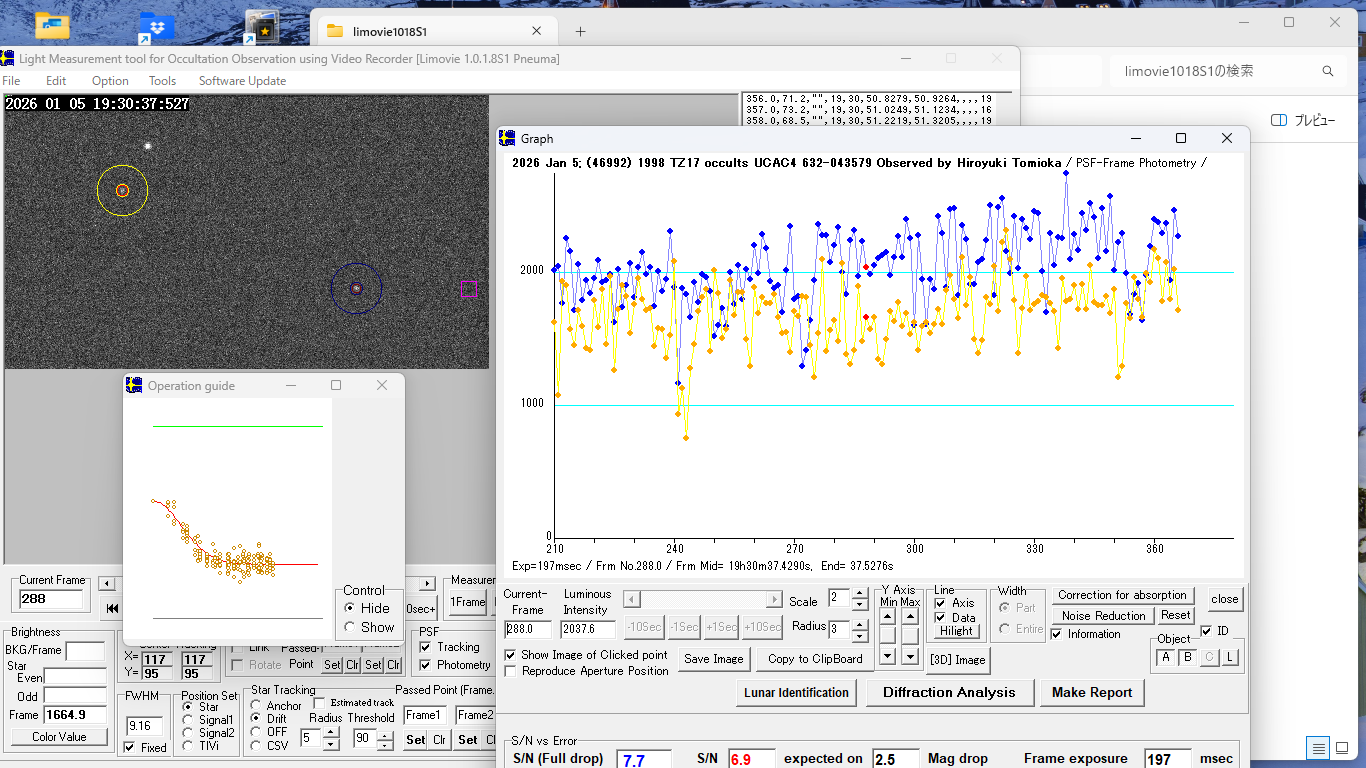
Task: Click the Scale spinner up arrow
Action: pos(859,594)
